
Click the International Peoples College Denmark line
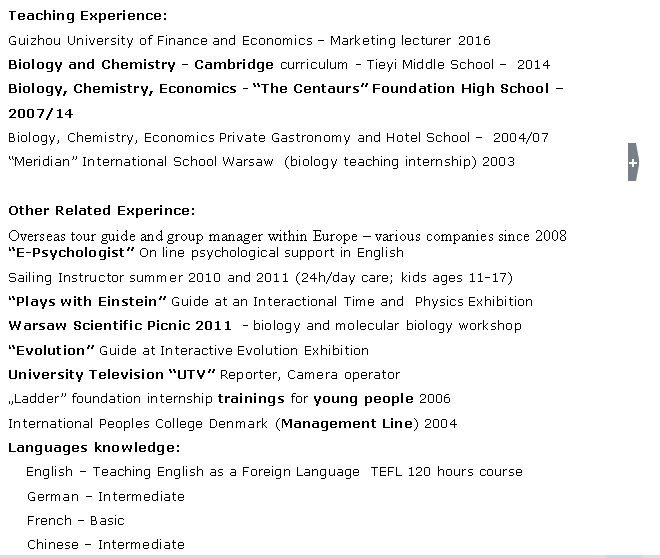pyautogui.click(x=232, y=424)
